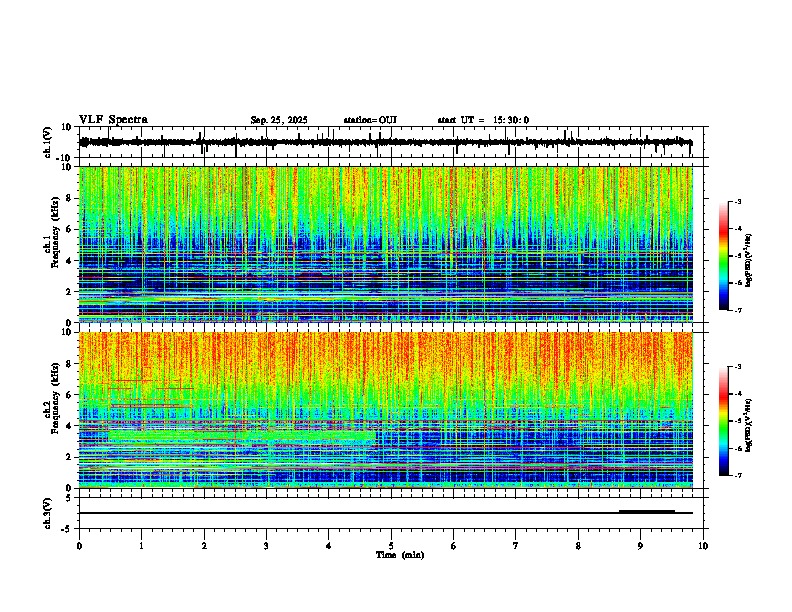Click the "6" kHz tick on ch.2 spectrogram

[x=69, y=394]
